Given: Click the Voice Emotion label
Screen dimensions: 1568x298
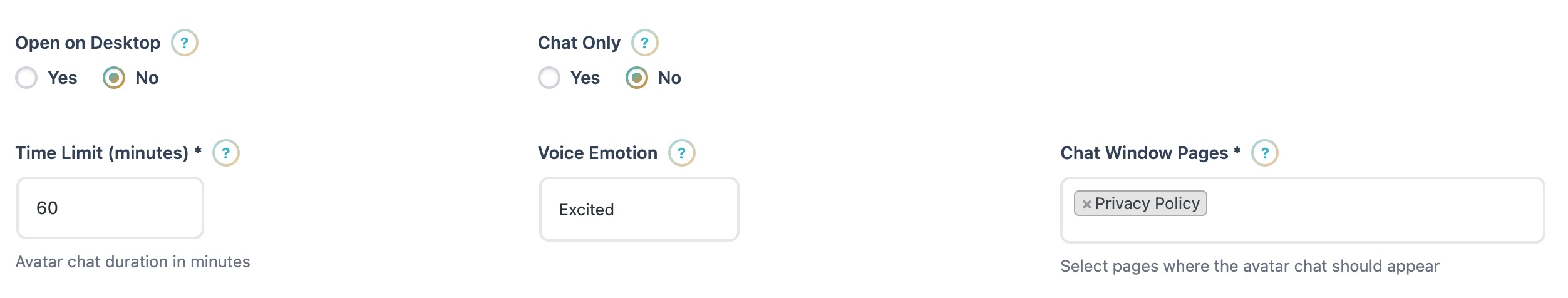Looking at the screenshot, I should (x=597, y=153).
